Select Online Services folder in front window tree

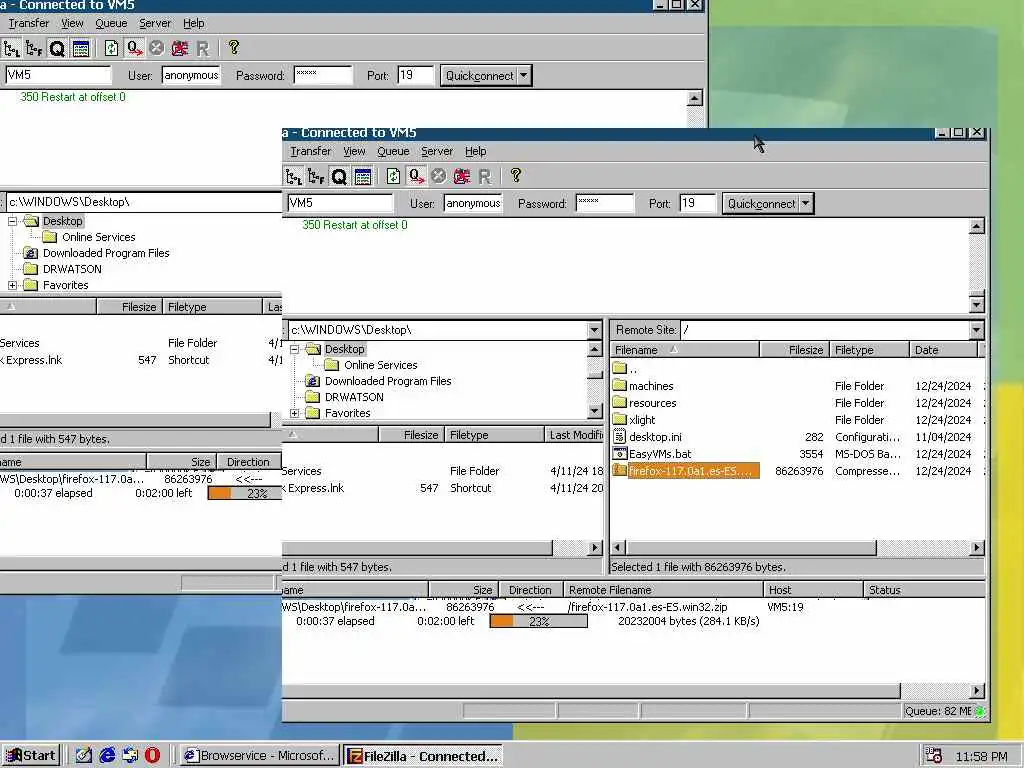(380, 365)
